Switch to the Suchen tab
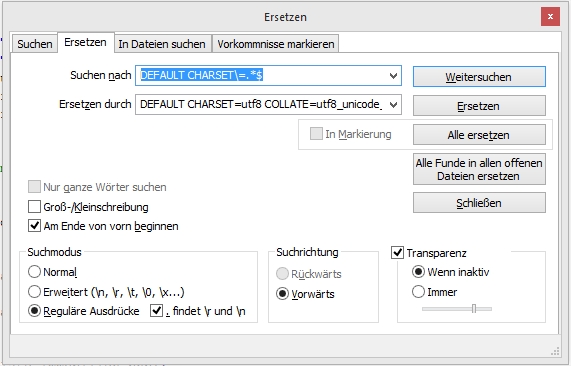This screenshot has height=366, width=571. [x=35, y=44]
